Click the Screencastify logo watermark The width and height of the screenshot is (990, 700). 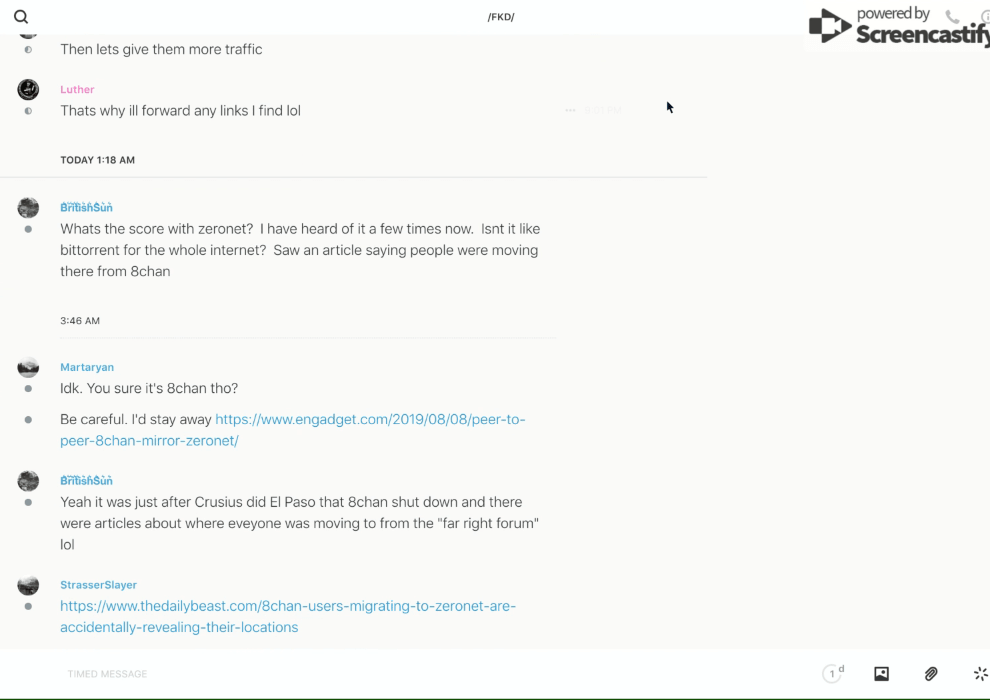(897, 27)
